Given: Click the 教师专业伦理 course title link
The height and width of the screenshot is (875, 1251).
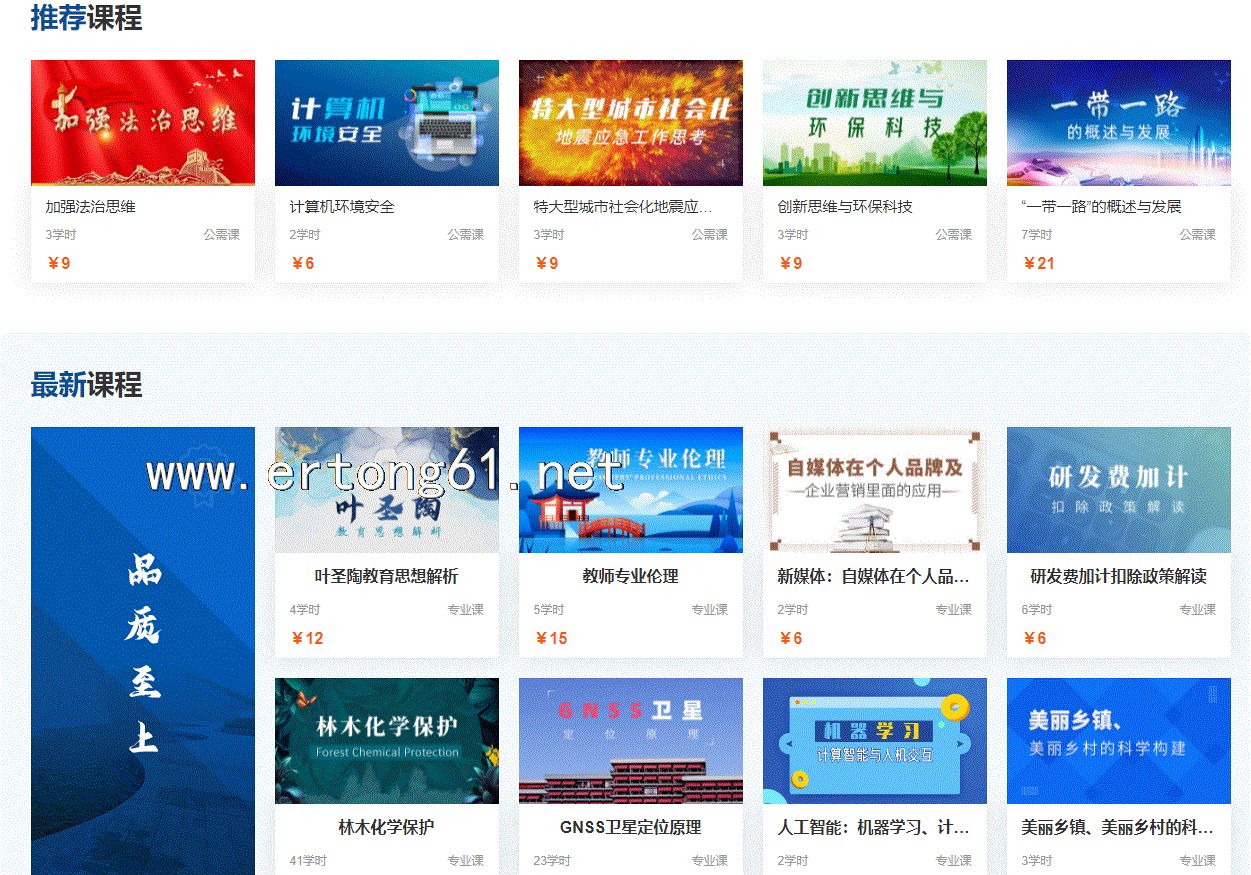Looking at the screenshot, I should pos(630,577).
